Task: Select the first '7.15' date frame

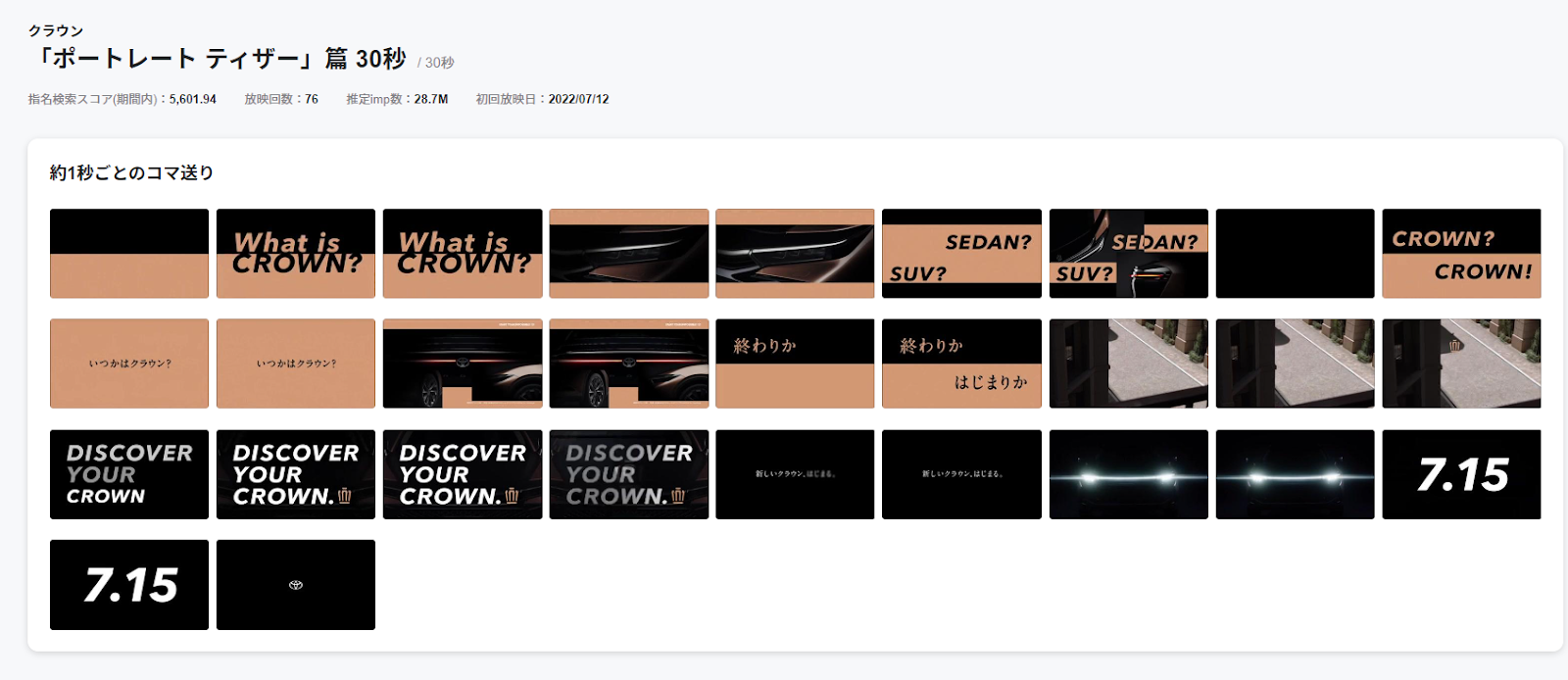Action: click(1461, 474)
